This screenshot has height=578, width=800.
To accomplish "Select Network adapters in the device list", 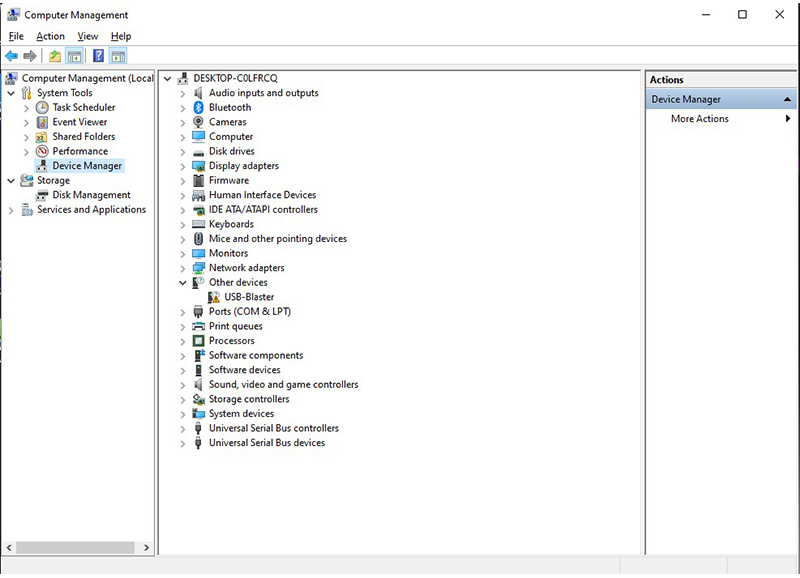I will tap(246, 268).
